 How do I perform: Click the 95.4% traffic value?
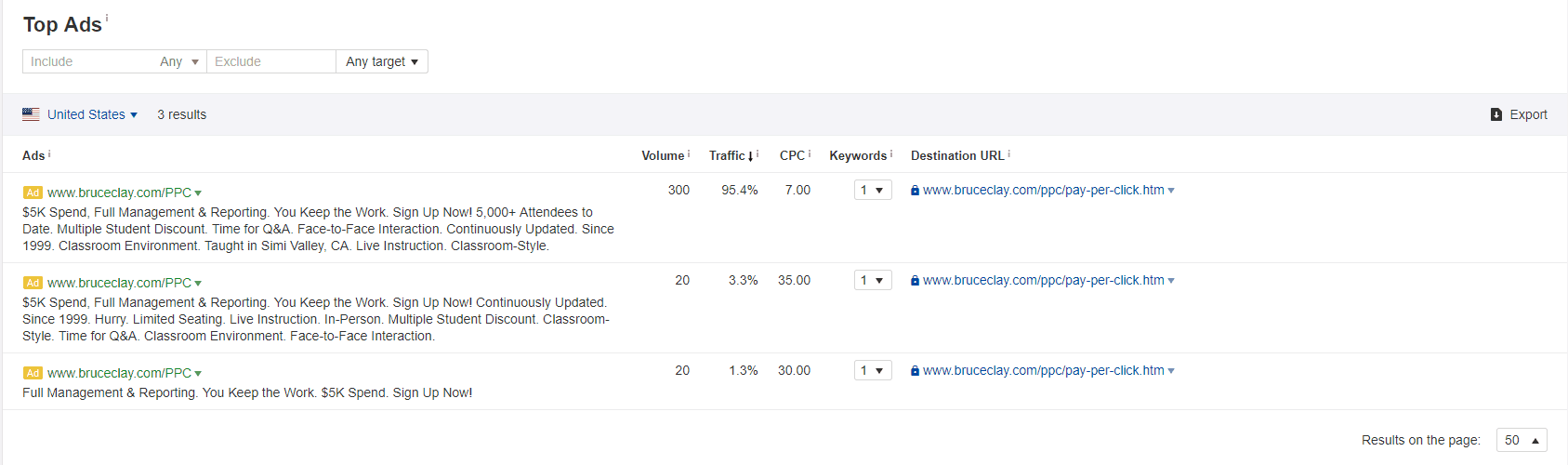[740, 190]
